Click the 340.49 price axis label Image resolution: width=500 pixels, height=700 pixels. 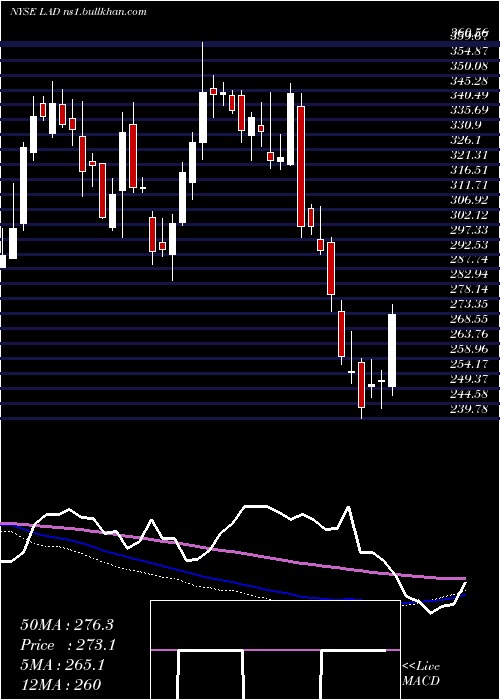(x=469, y=95)
